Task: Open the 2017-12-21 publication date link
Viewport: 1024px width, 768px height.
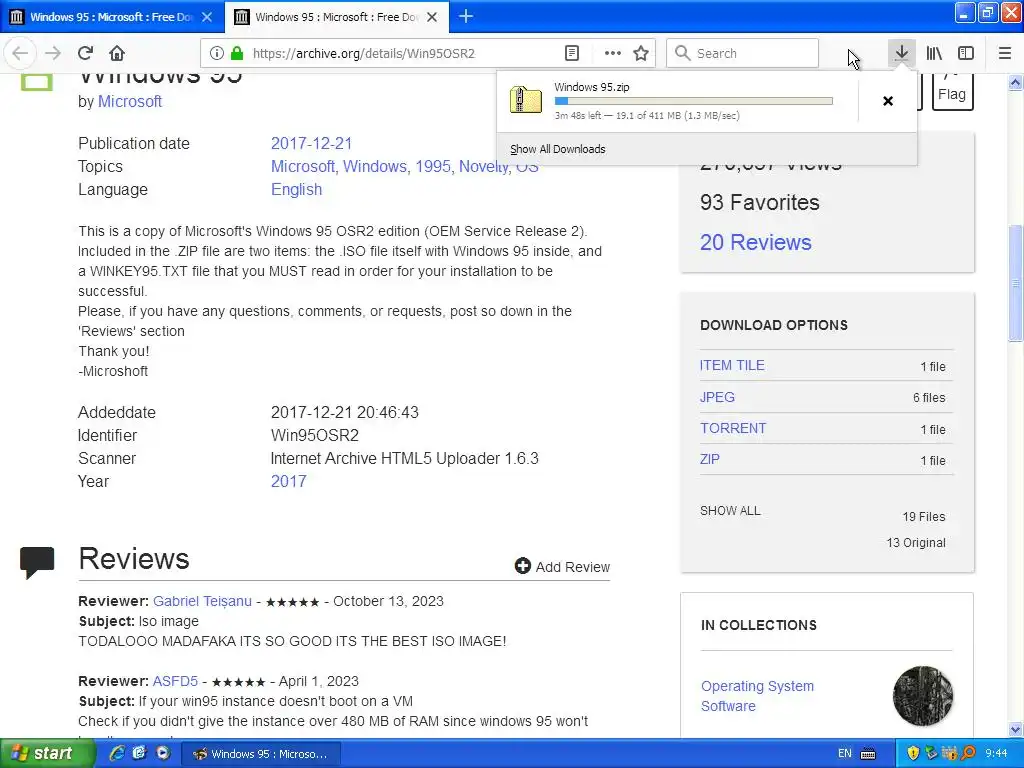Action: pyautogui.click(x=312, y=143)
